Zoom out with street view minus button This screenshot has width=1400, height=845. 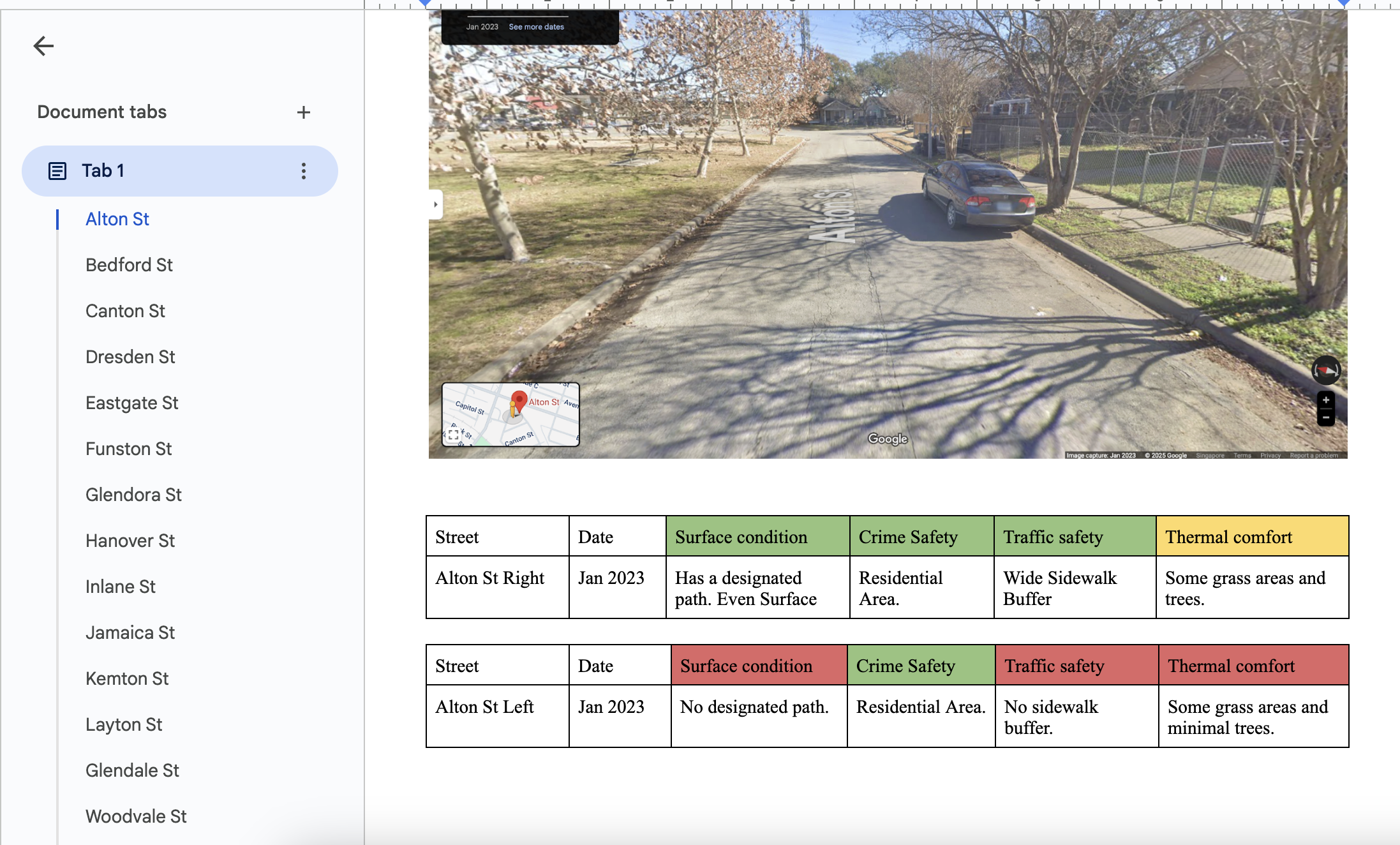coord(1325,417)
